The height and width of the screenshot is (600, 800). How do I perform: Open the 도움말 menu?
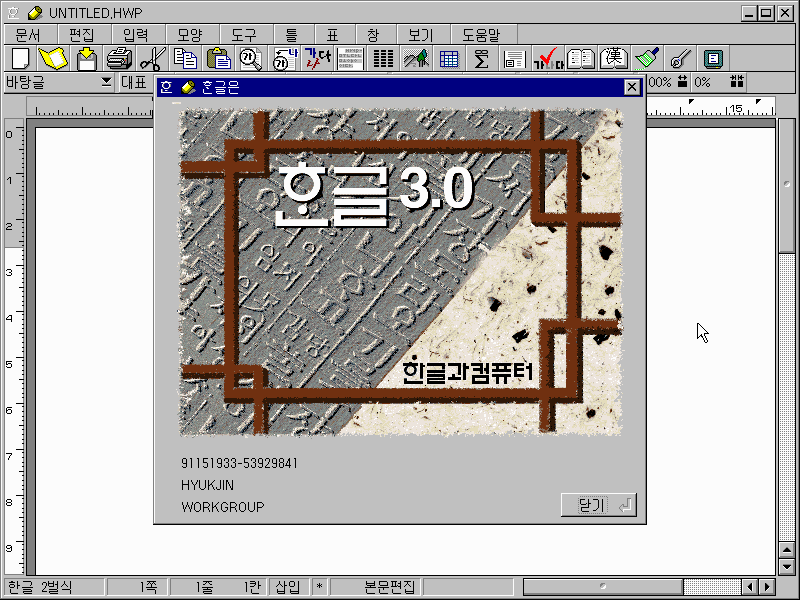click(x=482, y=35)
